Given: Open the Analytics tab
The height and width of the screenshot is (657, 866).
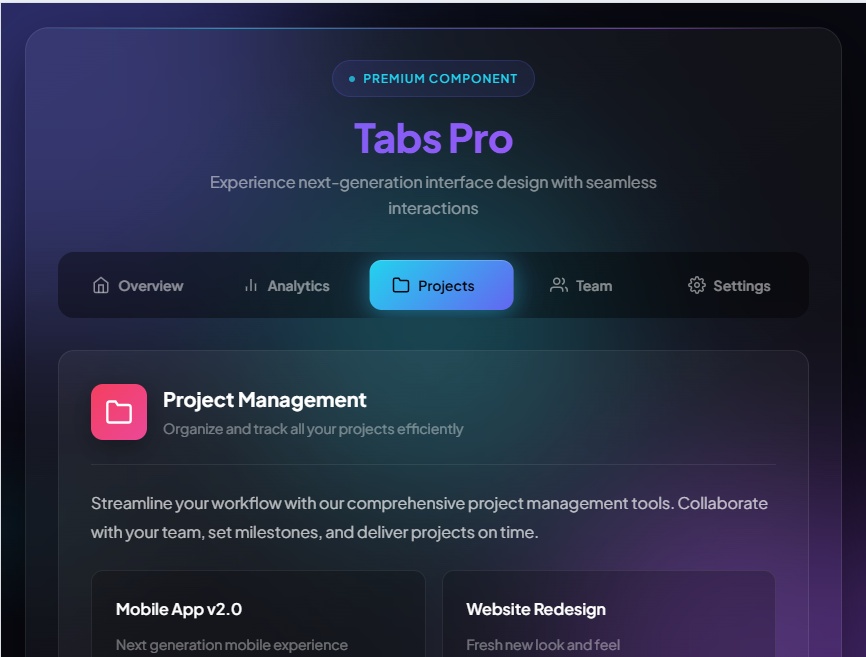Looking at the screenshot, I should 287,285.
